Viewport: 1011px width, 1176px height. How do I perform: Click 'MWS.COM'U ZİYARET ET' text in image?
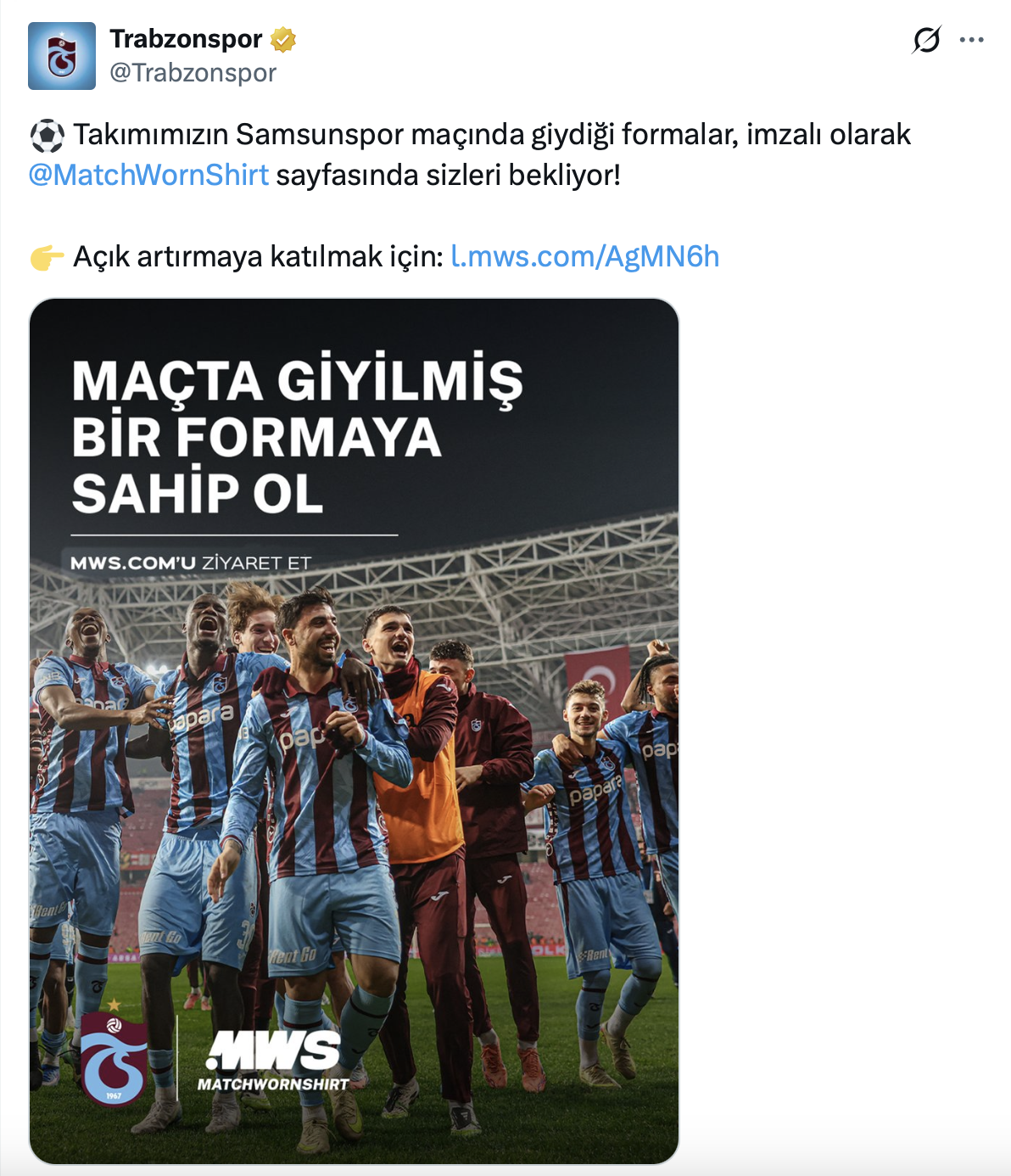tap(191, 563)
